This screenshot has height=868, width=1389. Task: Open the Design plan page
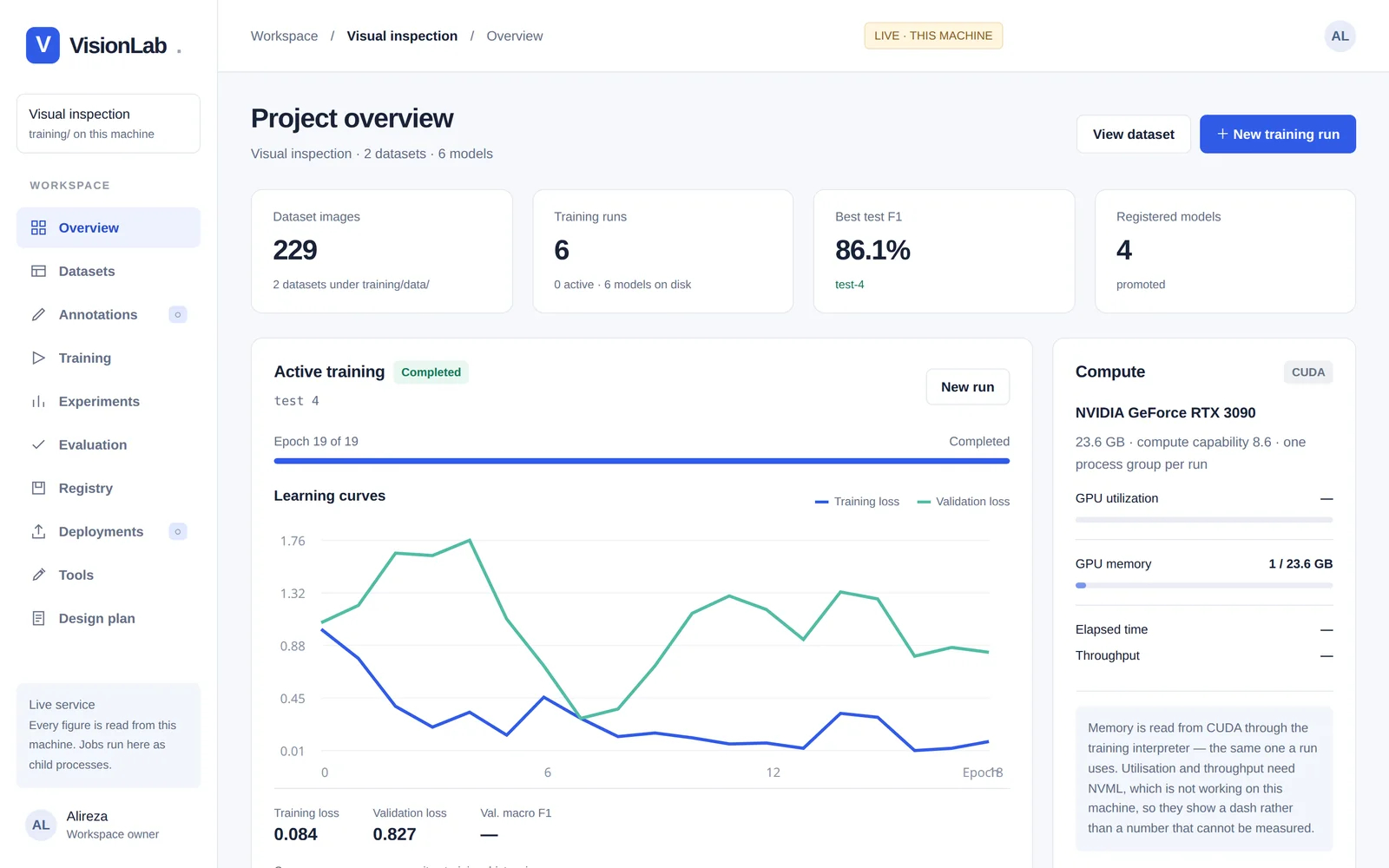tap(109, 618)
